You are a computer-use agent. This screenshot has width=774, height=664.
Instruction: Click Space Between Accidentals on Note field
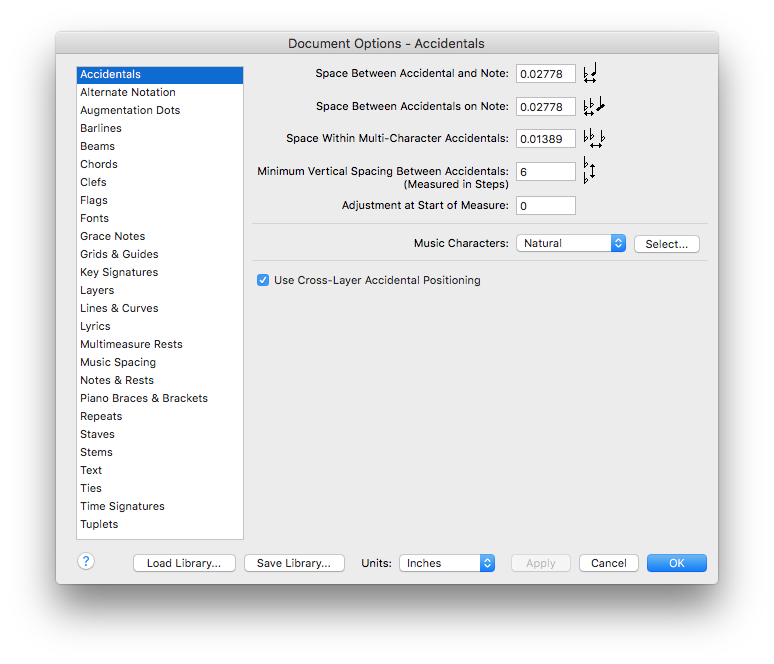pyautogui.click(x=546, y=107)
